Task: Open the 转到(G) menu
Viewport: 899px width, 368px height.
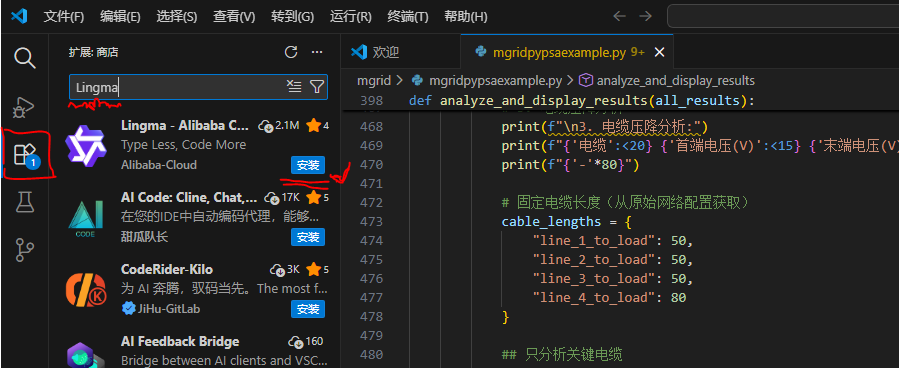Action: [292, 17]
